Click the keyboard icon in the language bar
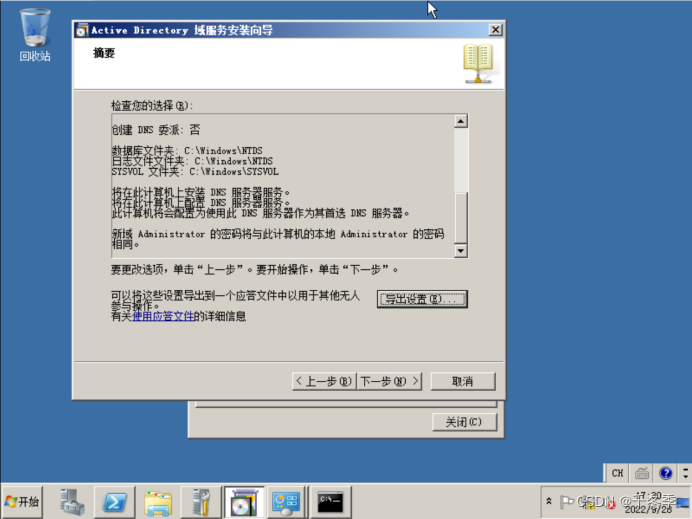The height and width of the screenshot is (519, 692). [642, 474]
